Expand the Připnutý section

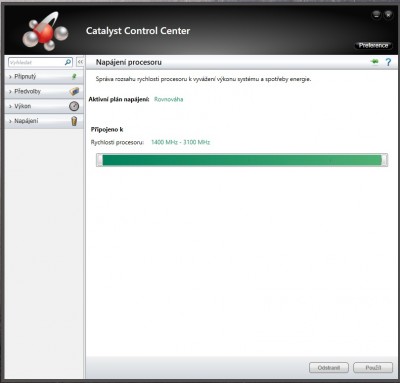(x=44, y=76)
